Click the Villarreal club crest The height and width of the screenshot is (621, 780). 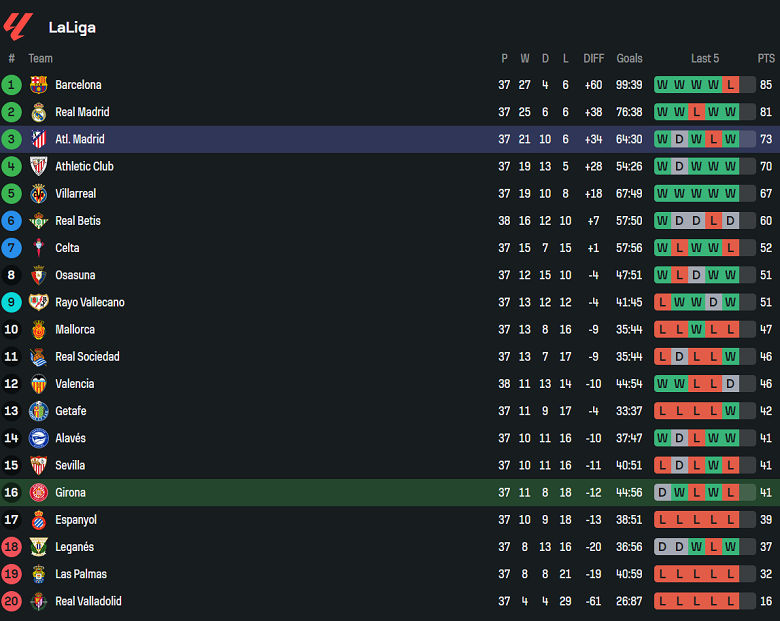(39, 193)
